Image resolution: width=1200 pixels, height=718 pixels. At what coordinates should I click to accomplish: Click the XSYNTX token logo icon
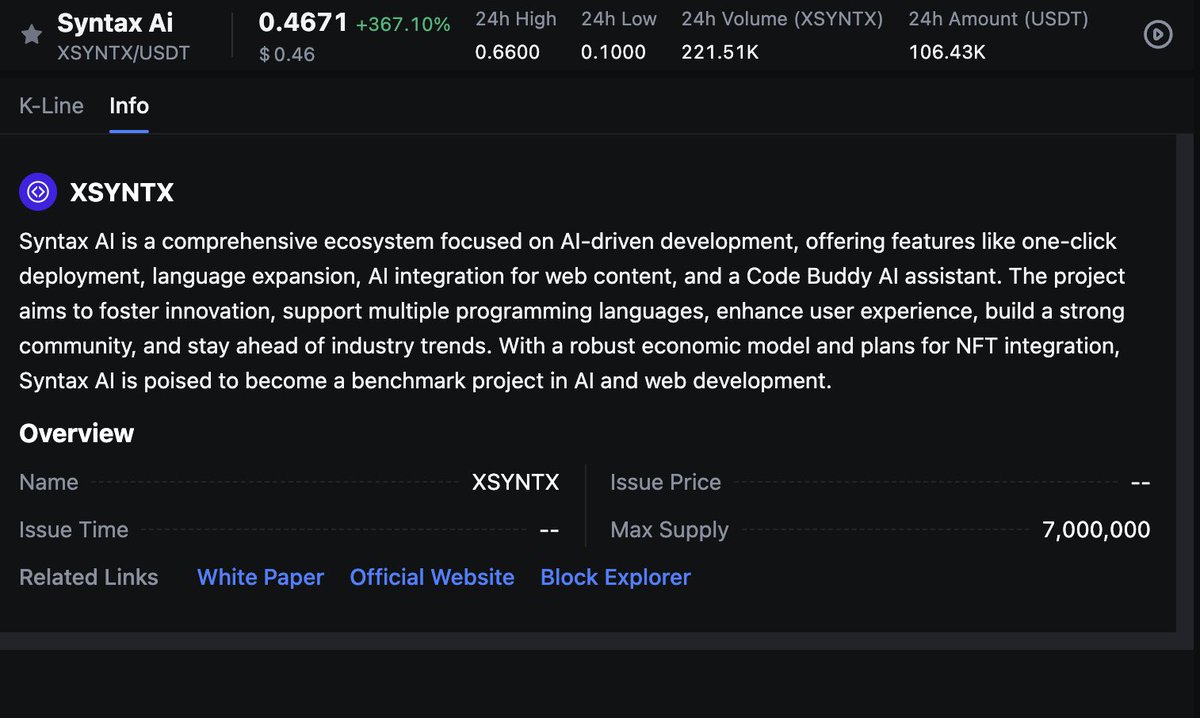coord(38,191)
